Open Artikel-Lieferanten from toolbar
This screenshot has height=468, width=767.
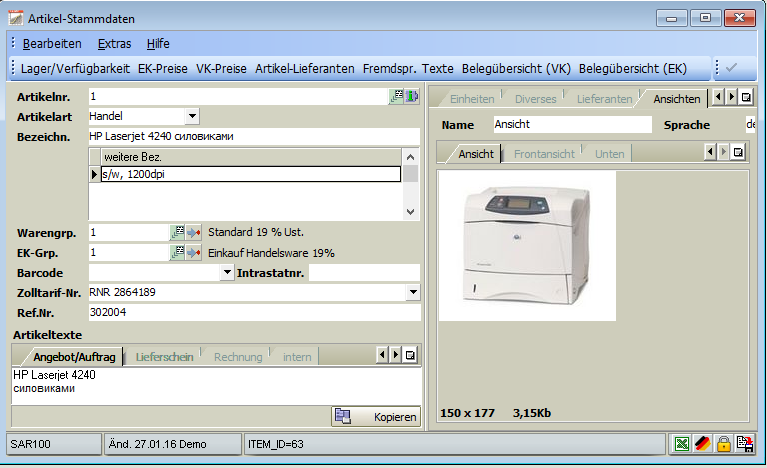coord(305,68)
